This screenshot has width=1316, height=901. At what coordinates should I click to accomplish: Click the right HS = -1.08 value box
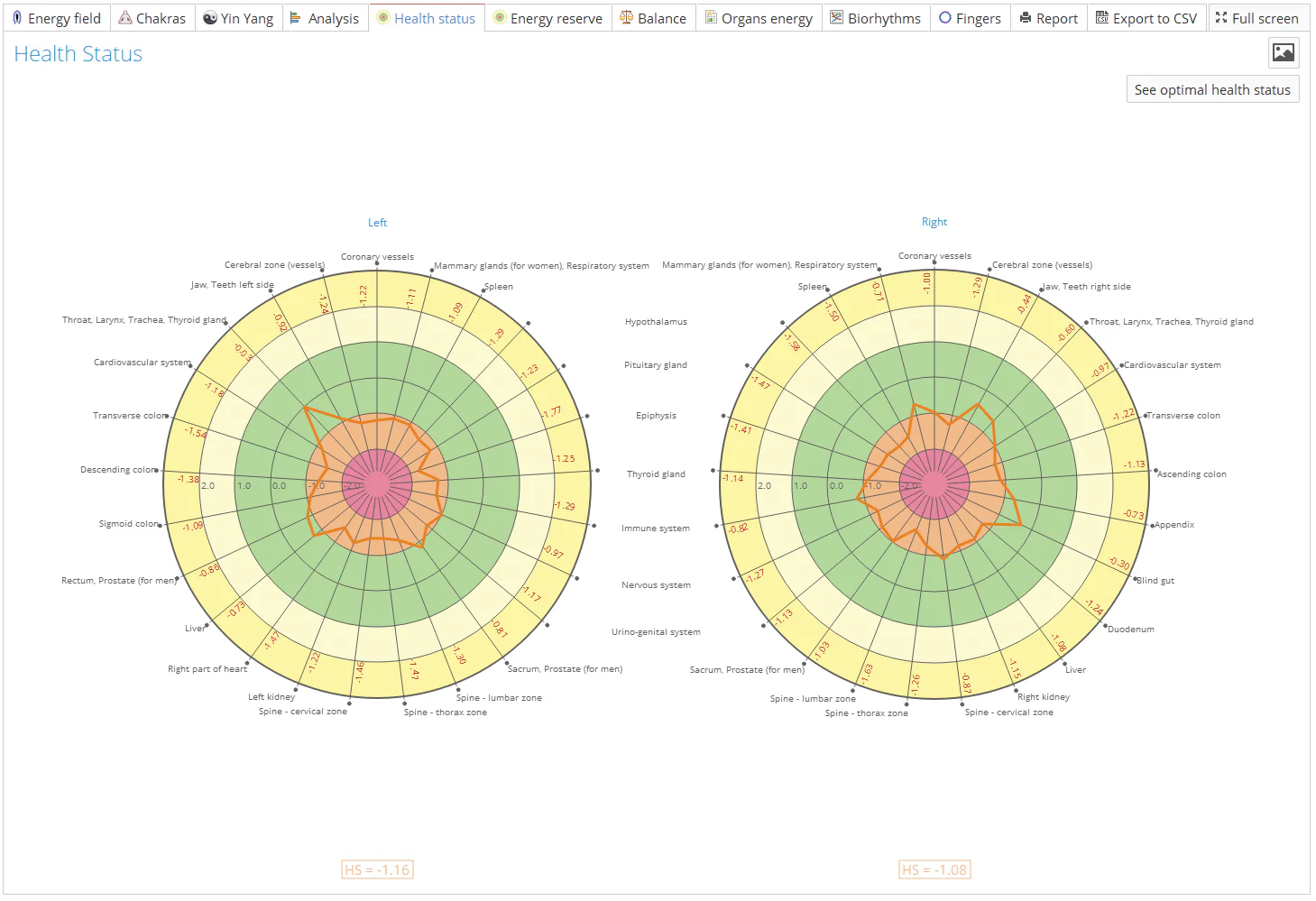point(934,869)
